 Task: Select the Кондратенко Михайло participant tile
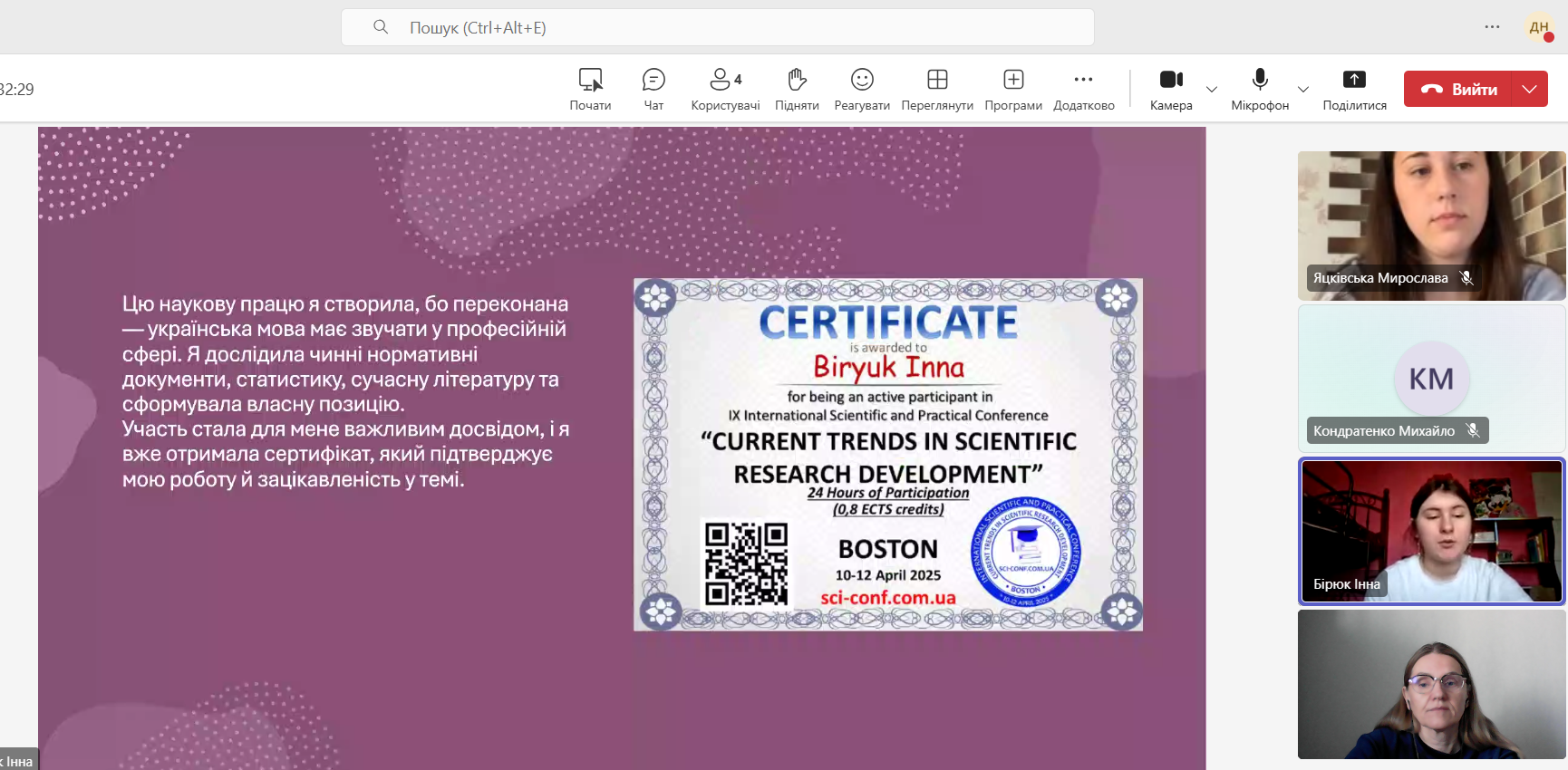[x=1431, y=379]
